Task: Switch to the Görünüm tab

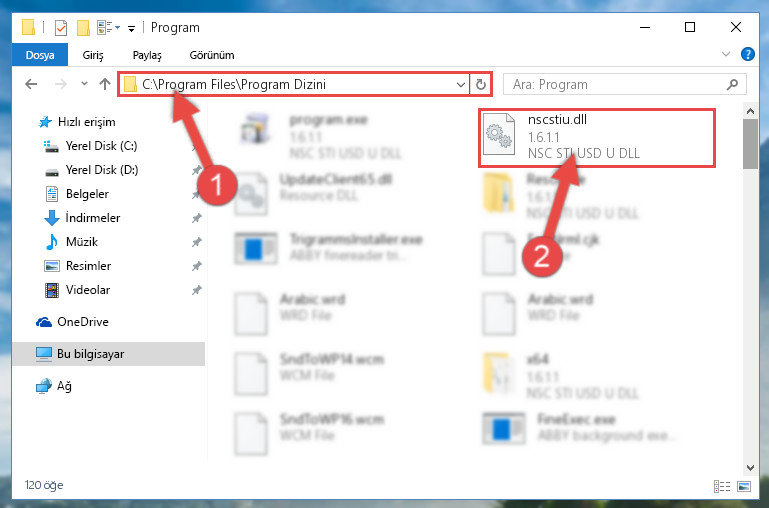Action: coord(212,55)
